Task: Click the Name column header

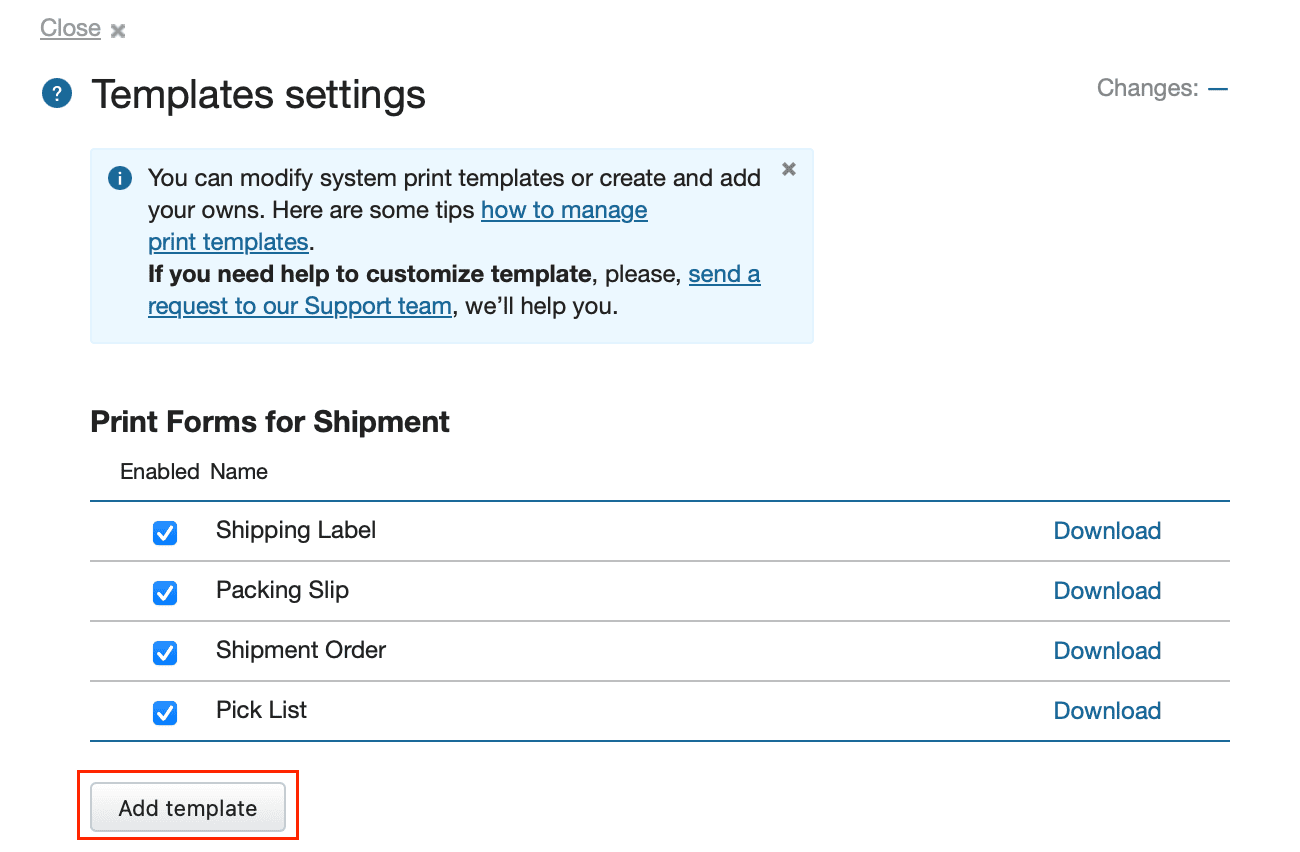Action: (239, 471)
